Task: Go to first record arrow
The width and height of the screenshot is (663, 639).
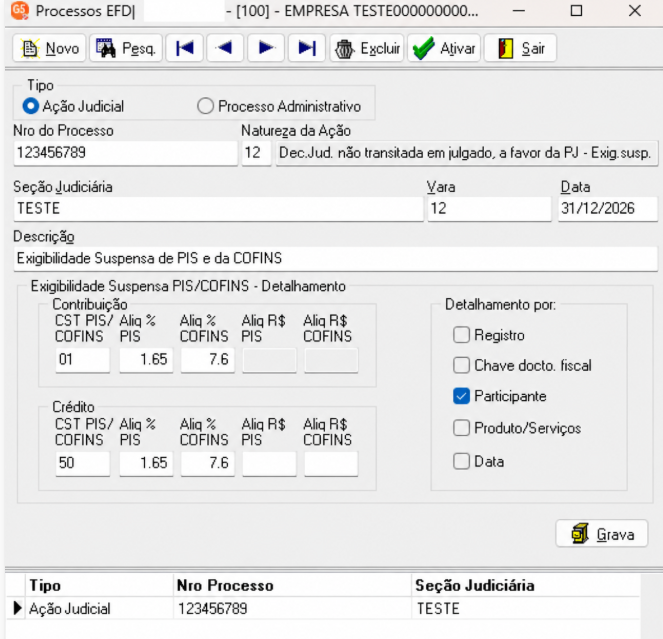Action: click(184, 48)
